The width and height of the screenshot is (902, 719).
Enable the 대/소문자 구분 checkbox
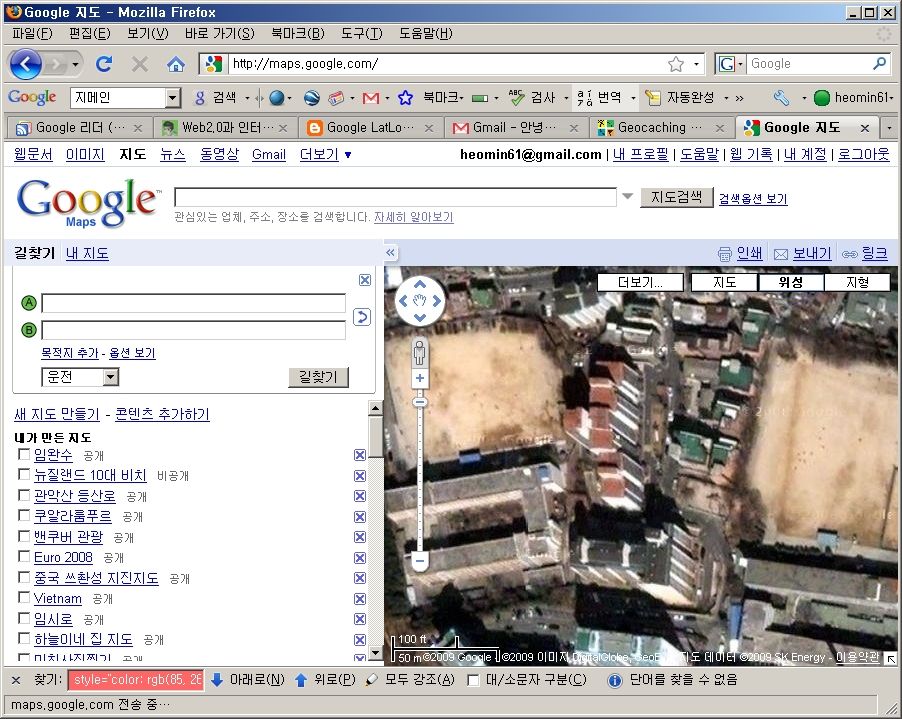tap(473, 681)
